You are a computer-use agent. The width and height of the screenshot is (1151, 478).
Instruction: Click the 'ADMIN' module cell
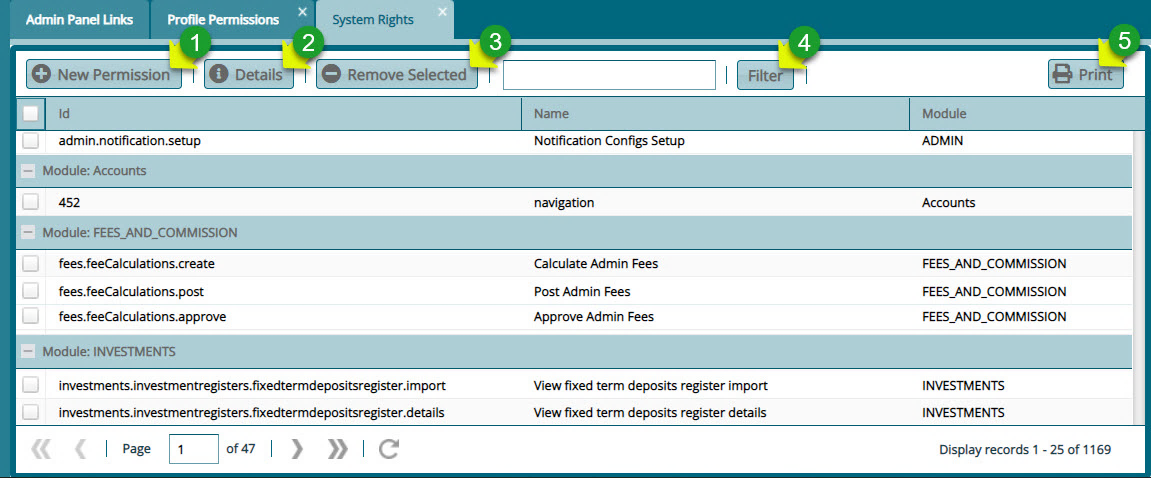[942, 140]
